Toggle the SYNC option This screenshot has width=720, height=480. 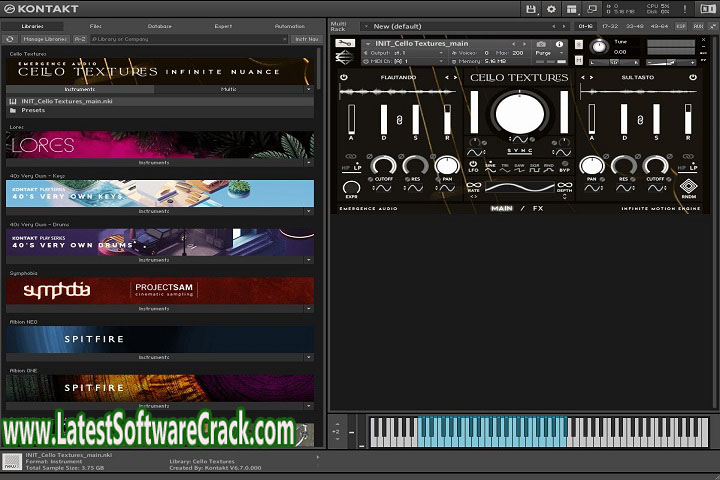pos(519,151)
